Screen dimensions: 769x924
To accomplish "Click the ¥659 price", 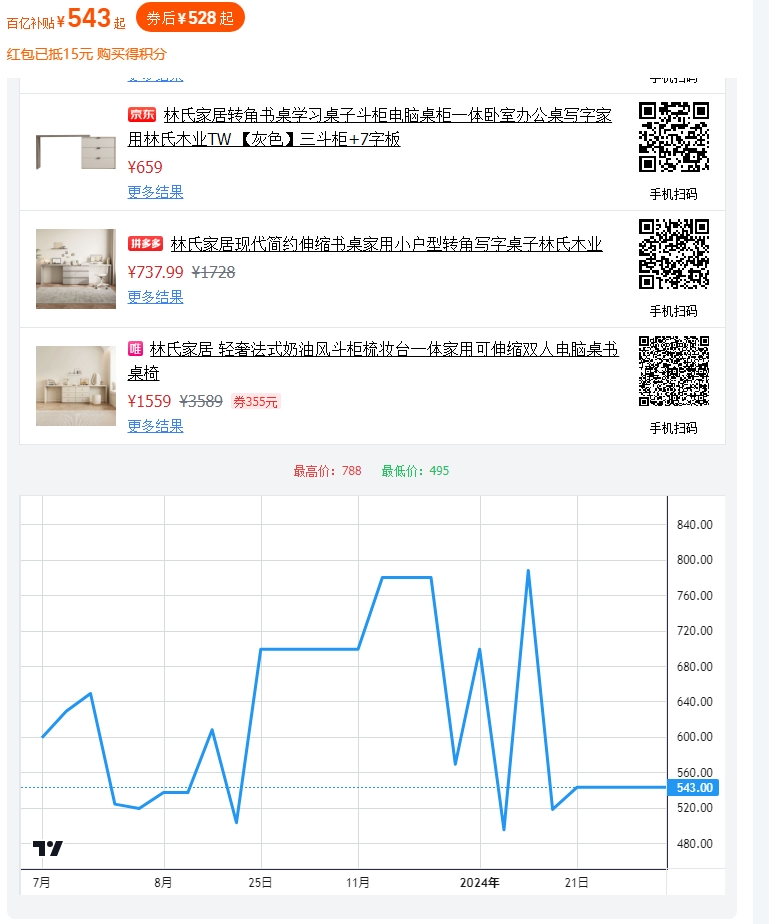I will [145, 167].
